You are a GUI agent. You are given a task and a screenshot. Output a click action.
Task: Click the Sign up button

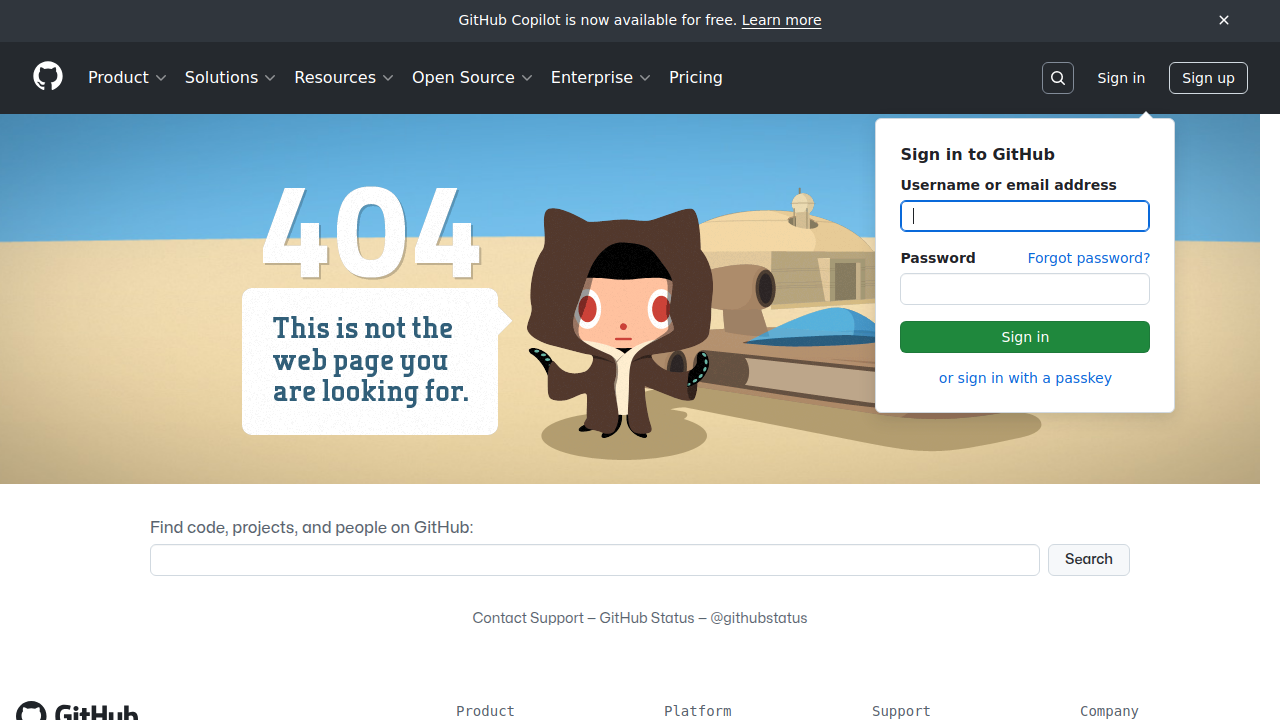[x=1208, y=78]
